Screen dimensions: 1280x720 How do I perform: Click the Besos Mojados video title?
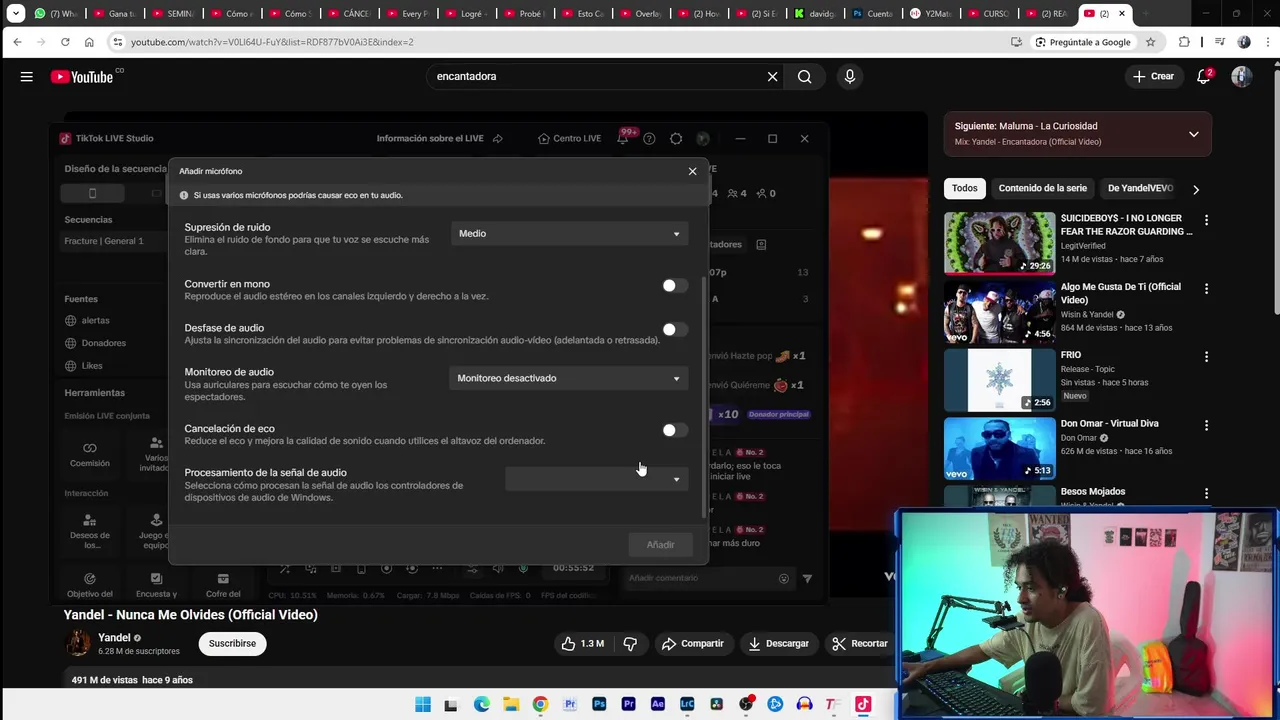pos(1092,491)
